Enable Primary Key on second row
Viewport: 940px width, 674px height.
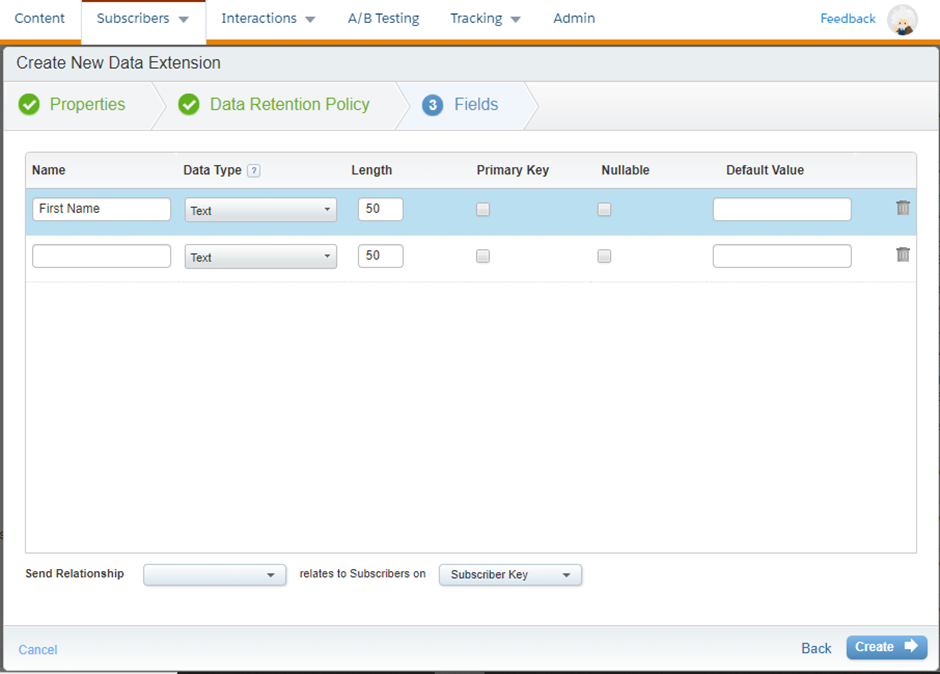click(483, 256)
